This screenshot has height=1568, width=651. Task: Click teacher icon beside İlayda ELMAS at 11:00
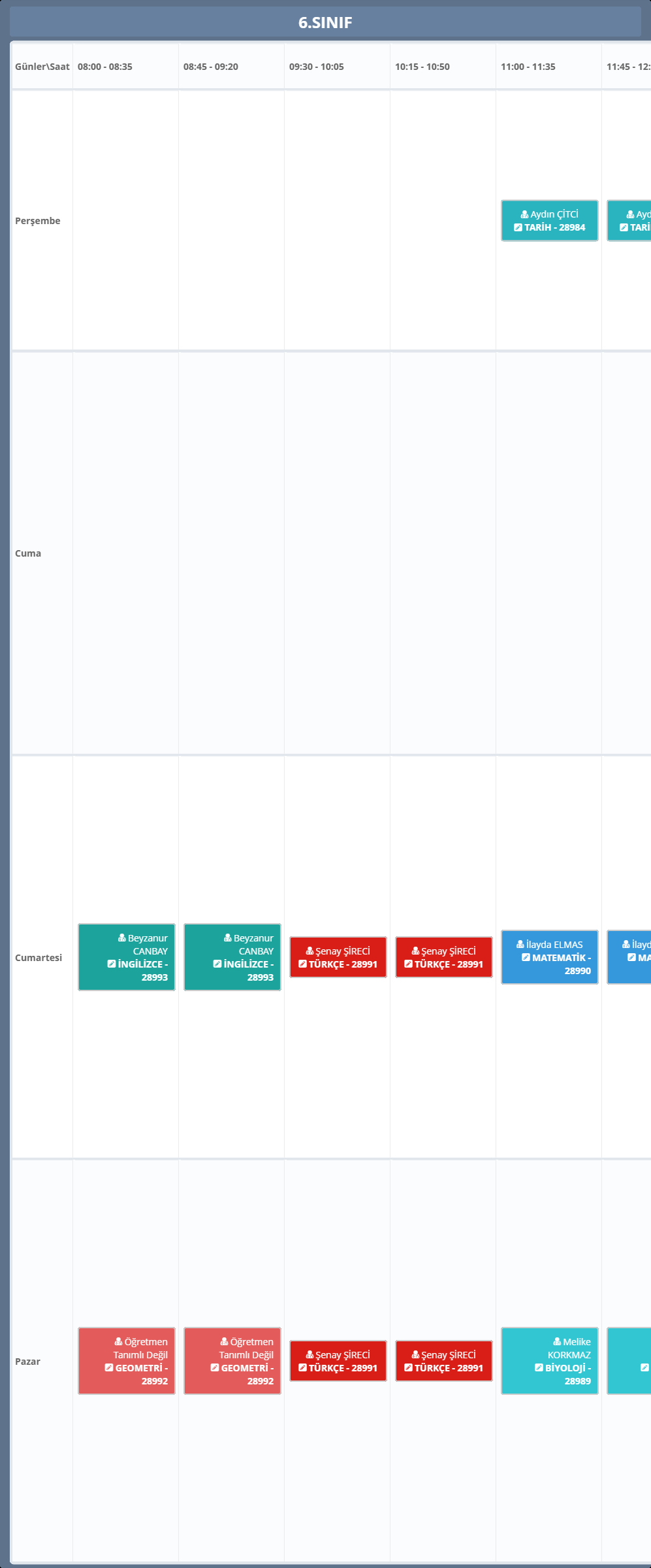tap(520, 944)
